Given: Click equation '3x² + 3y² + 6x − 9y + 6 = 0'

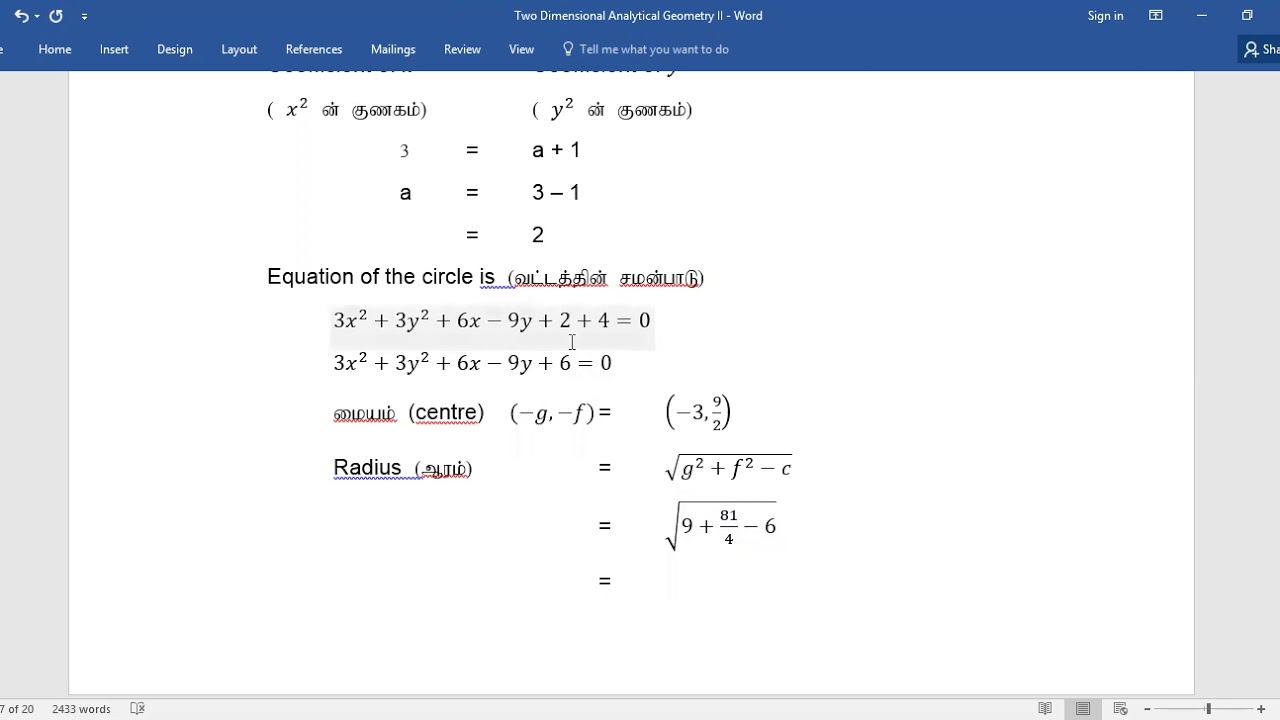Looking at the screenshot, I should tap(473, 363).
